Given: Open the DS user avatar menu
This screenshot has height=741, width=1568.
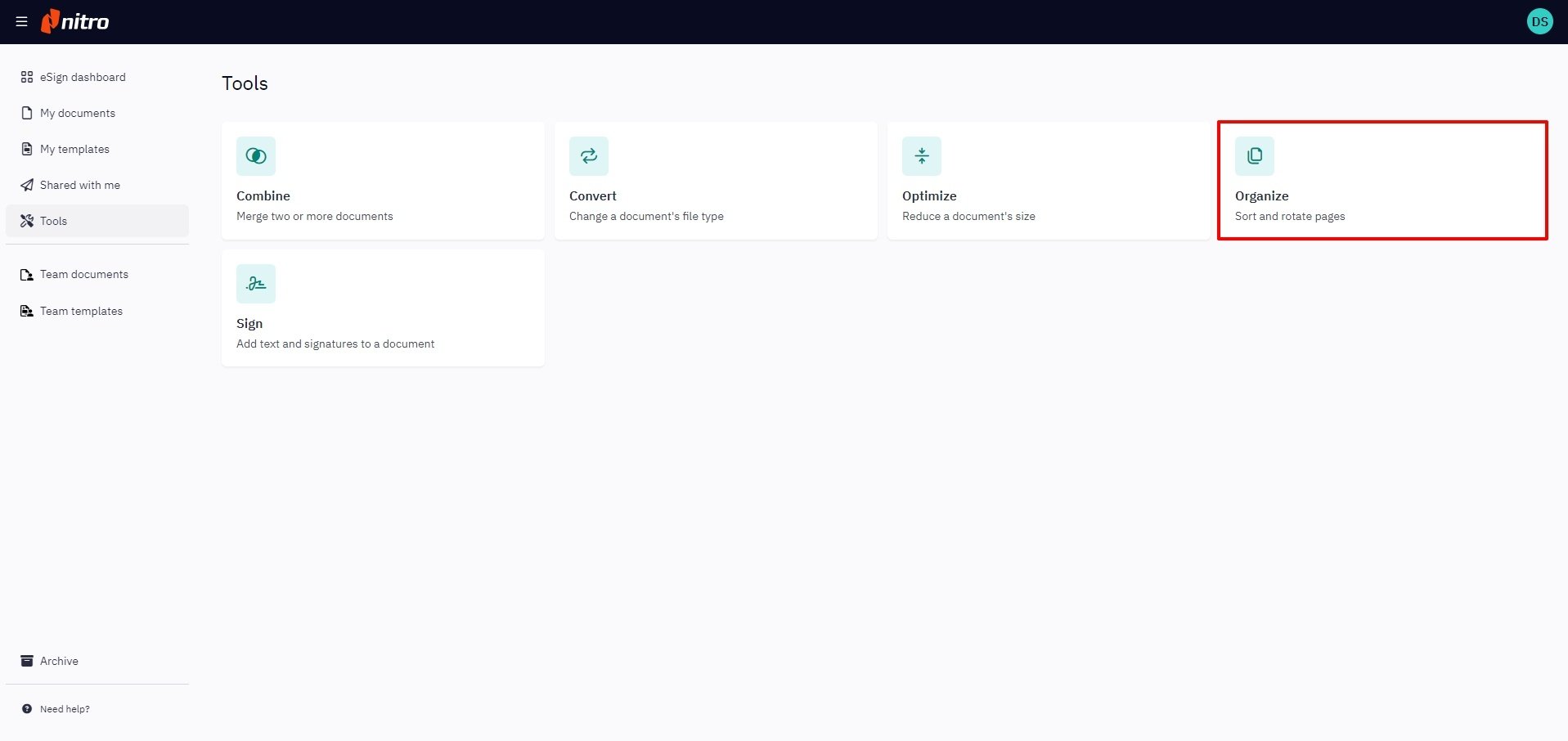Looking at the screenshot, I should pos(1540,20).
